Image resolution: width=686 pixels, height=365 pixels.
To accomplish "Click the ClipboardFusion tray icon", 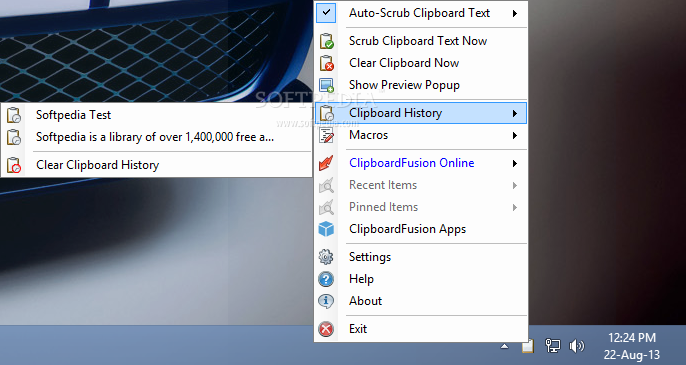I will point(528,346).
